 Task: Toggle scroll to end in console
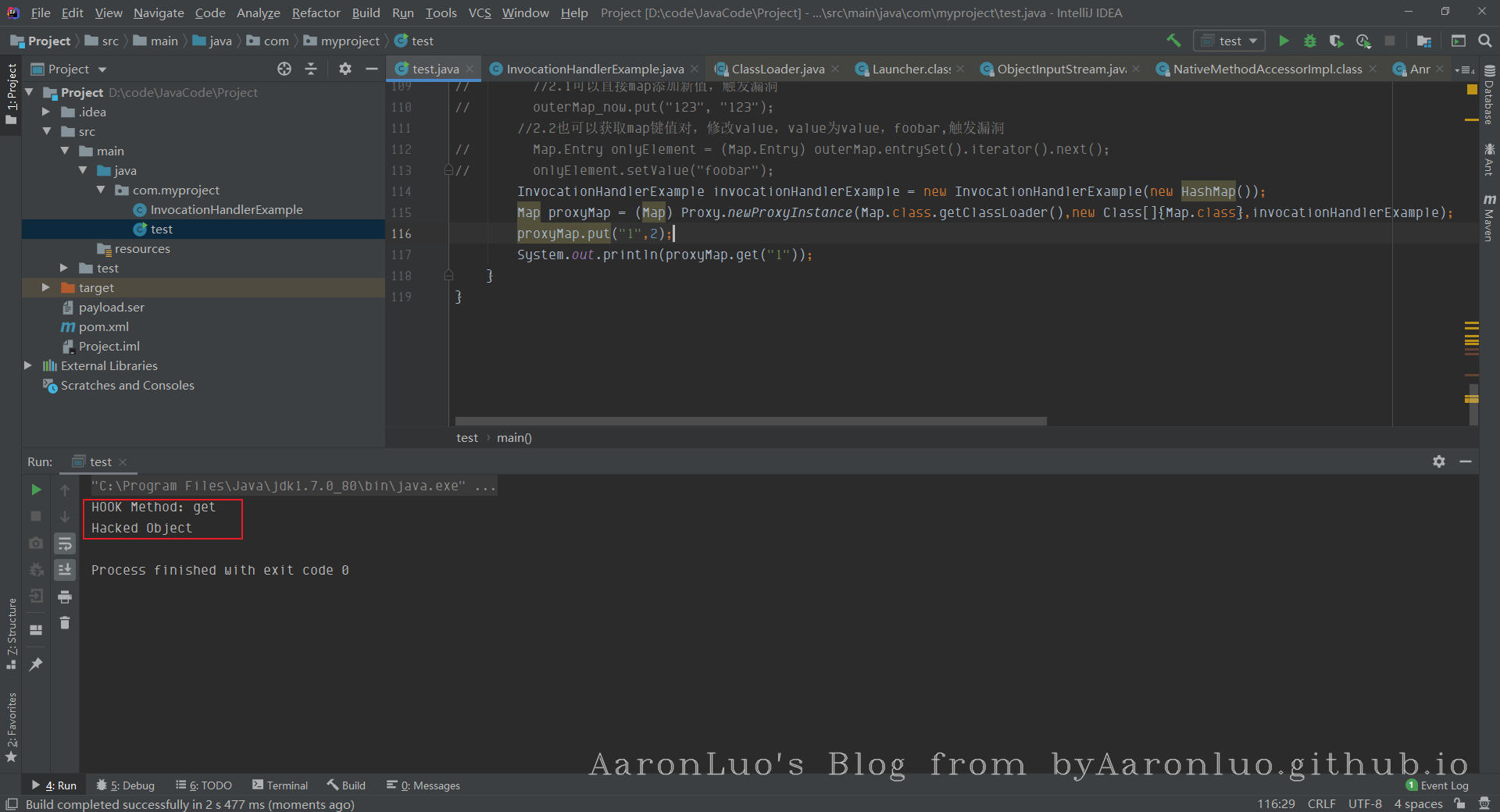coord(65,570)
